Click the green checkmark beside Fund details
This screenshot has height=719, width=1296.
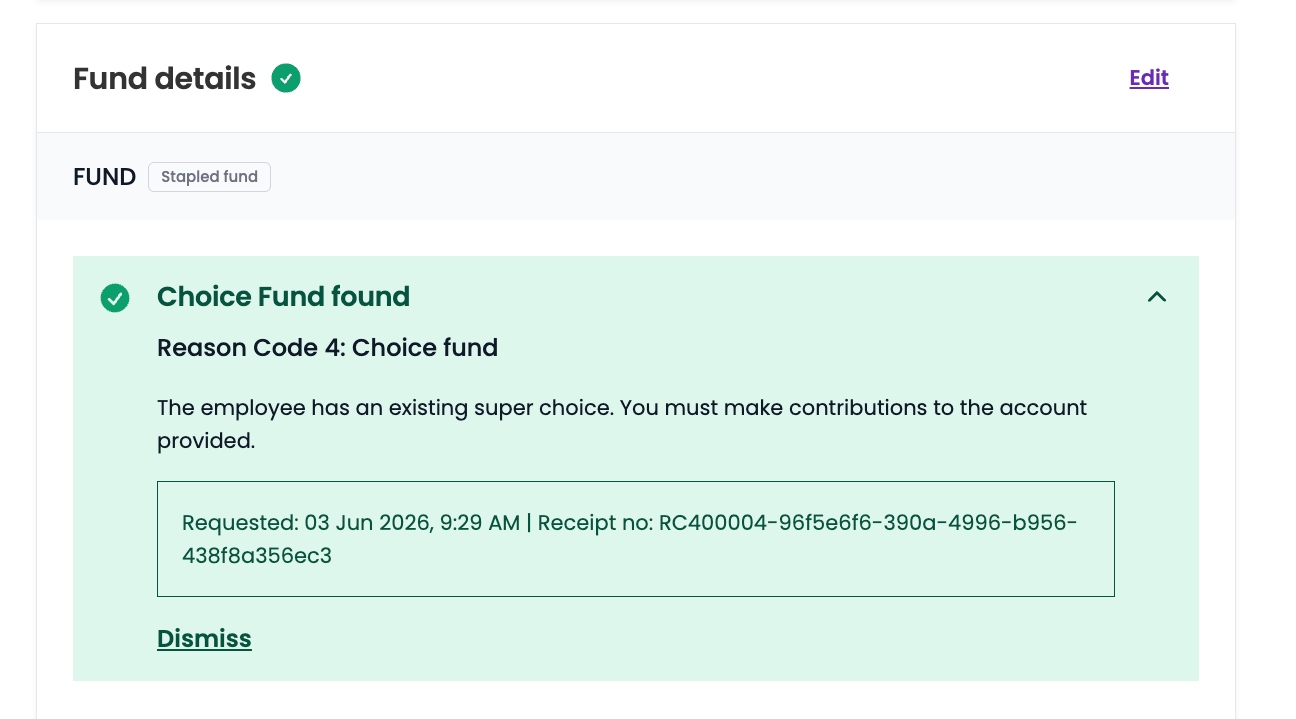[x=286, y=78]
